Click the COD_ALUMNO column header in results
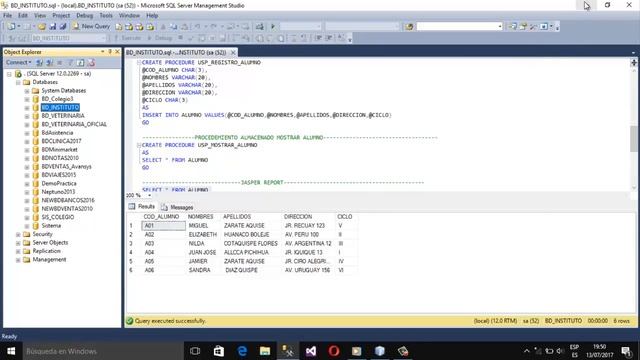This screenshot has width=640, height=360. [x=163, y=217]
